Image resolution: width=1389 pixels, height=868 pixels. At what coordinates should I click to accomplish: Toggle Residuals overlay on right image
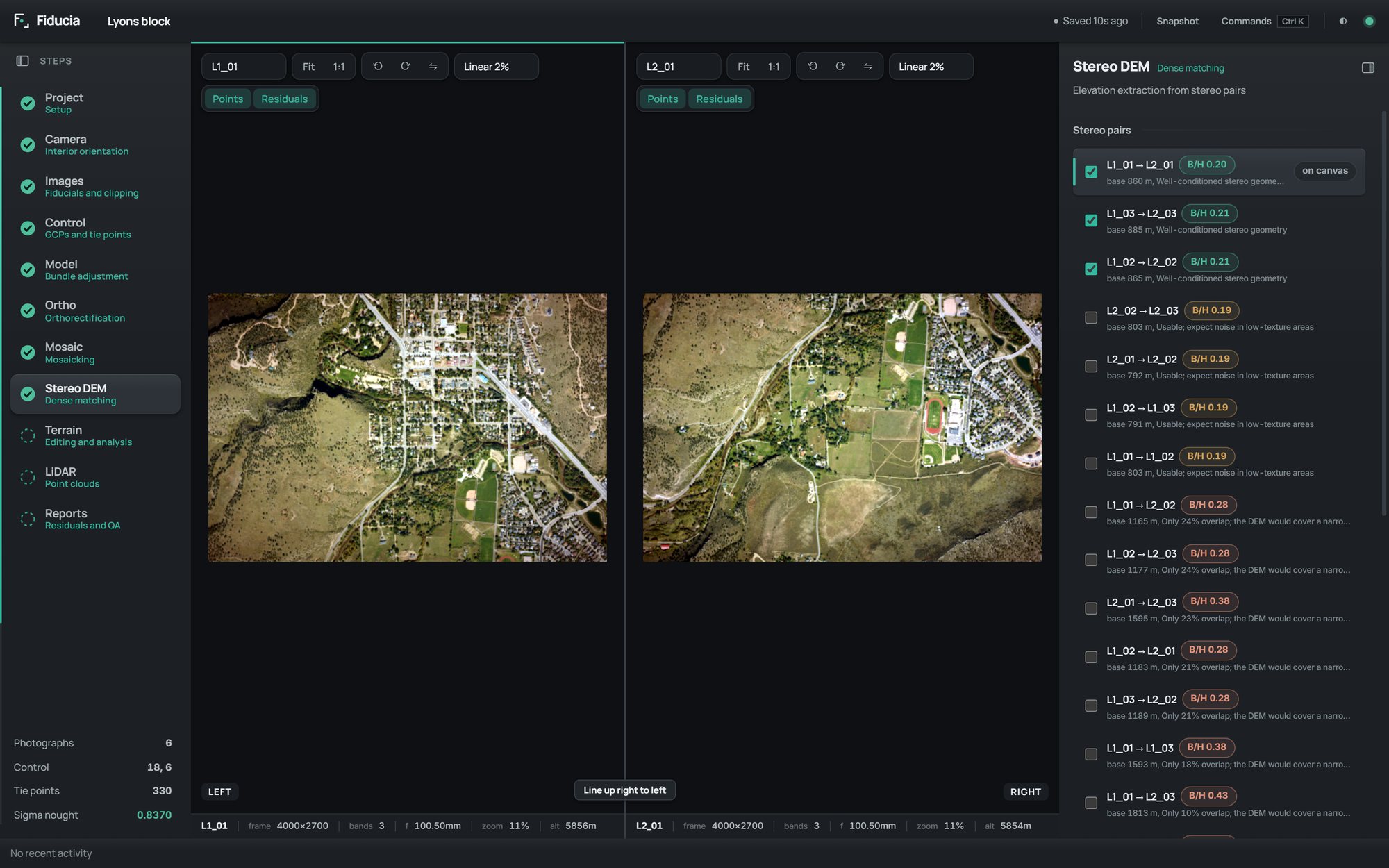[x=719, y=99]
